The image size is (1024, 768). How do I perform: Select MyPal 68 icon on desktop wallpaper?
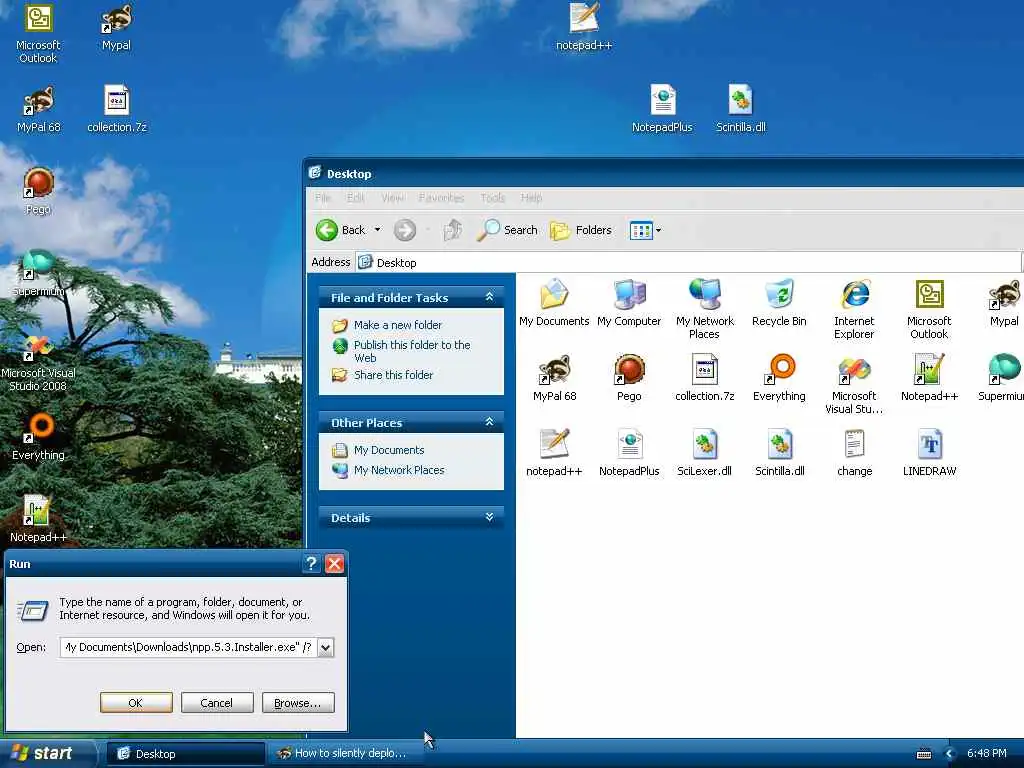point(39,110)
